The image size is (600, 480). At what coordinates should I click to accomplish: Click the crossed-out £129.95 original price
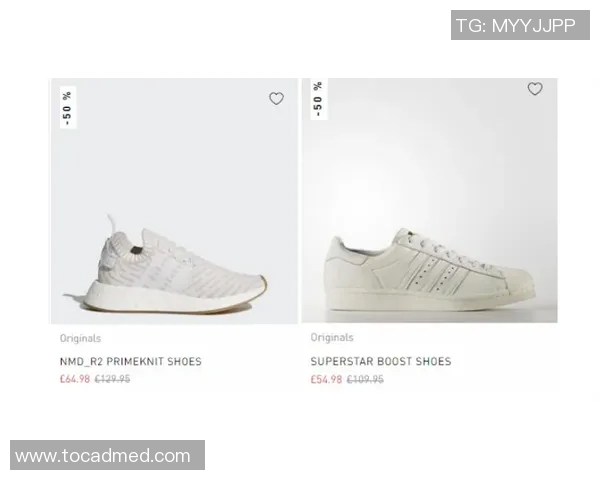point(112,379)
